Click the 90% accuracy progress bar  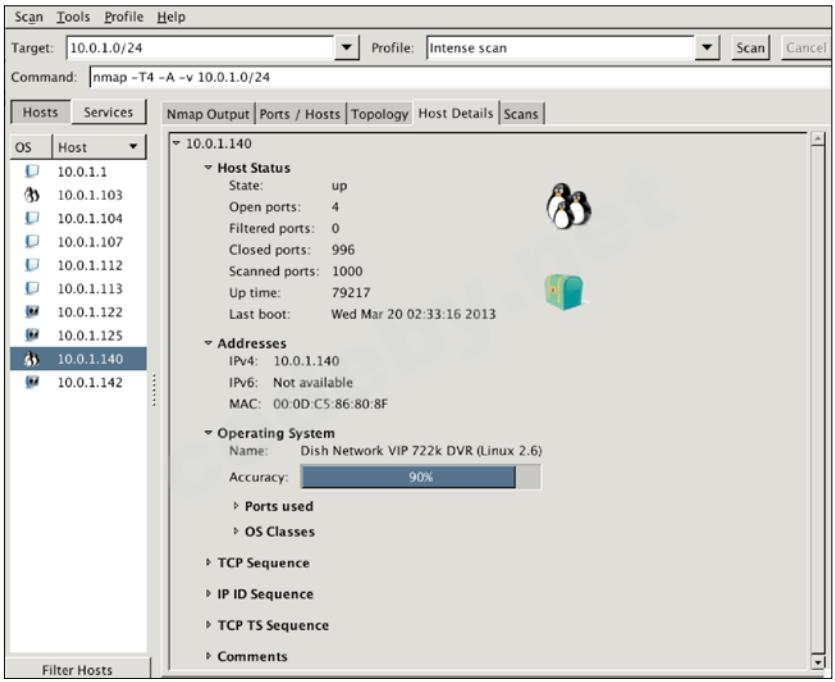tap(421, 476)
